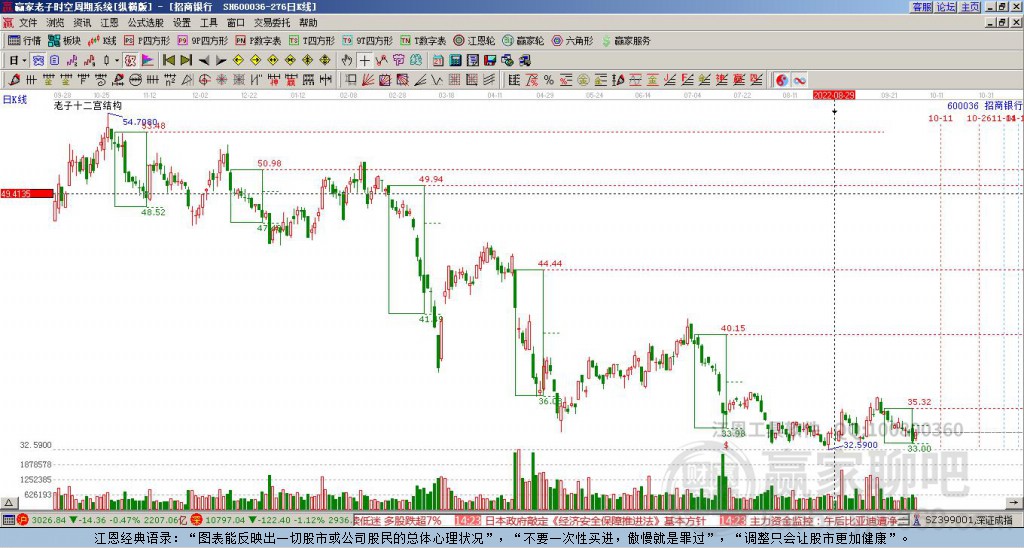Viewport: 1024px width, 548px height.
Task: Open the 赢家轮 wheel tool
Action: coord(523,40)
